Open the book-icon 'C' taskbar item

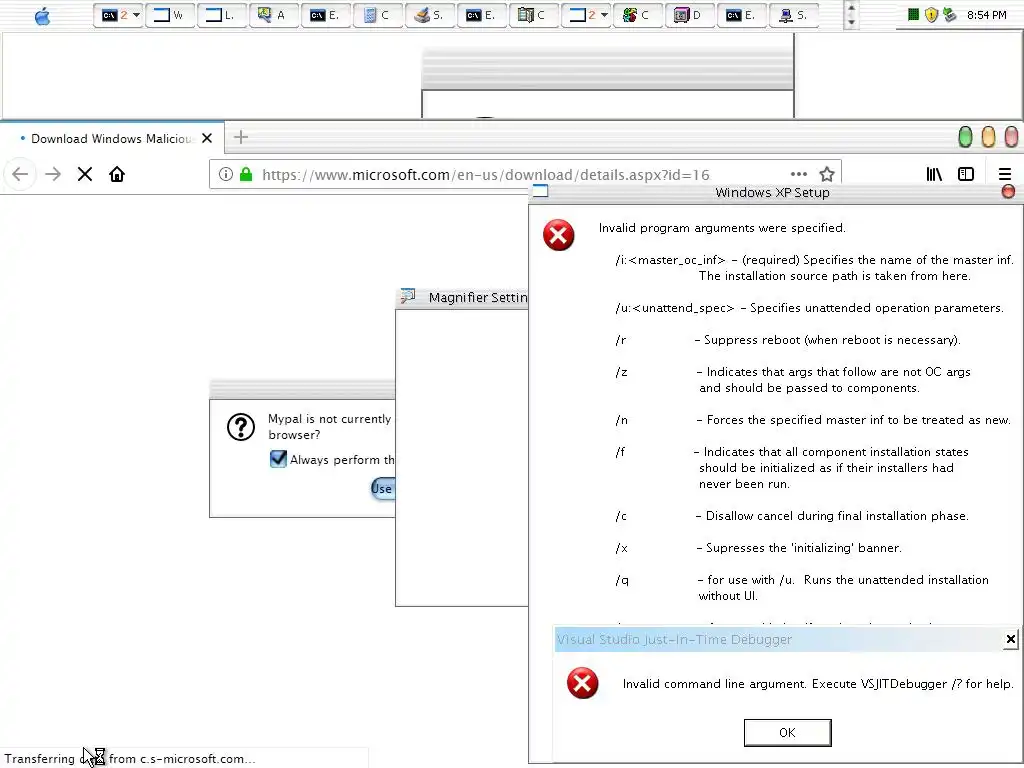click(534, 15)
